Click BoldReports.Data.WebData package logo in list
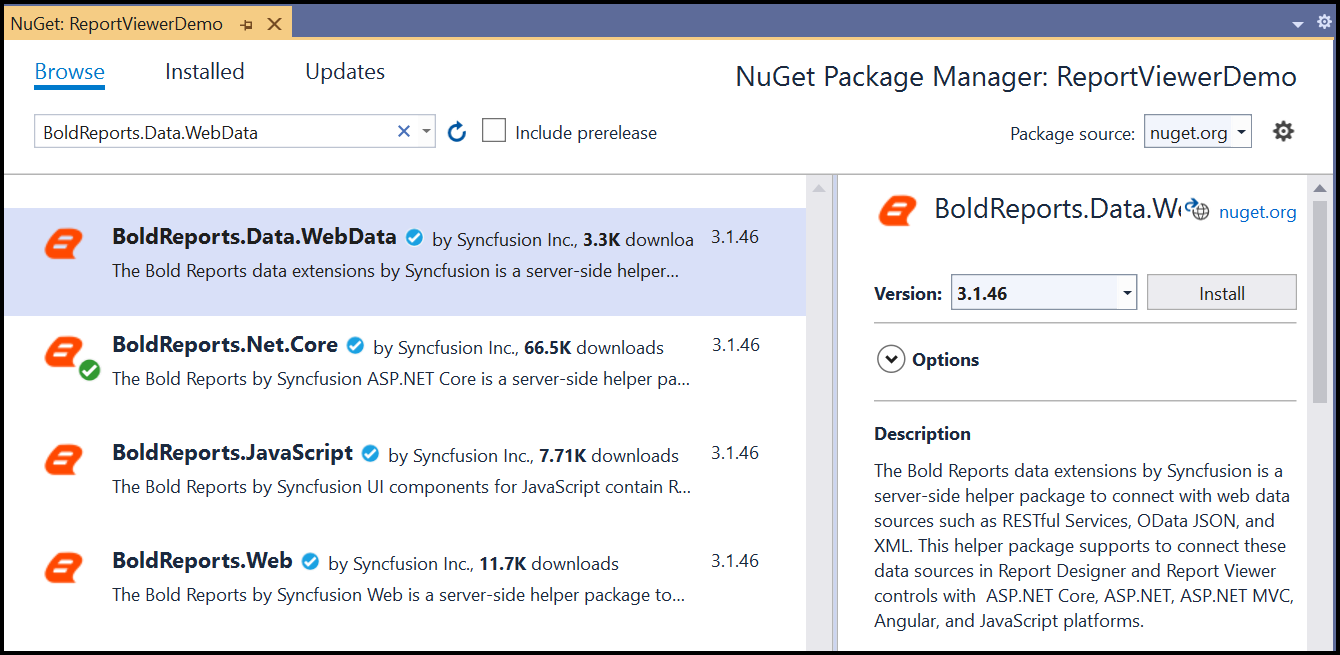 64,243
